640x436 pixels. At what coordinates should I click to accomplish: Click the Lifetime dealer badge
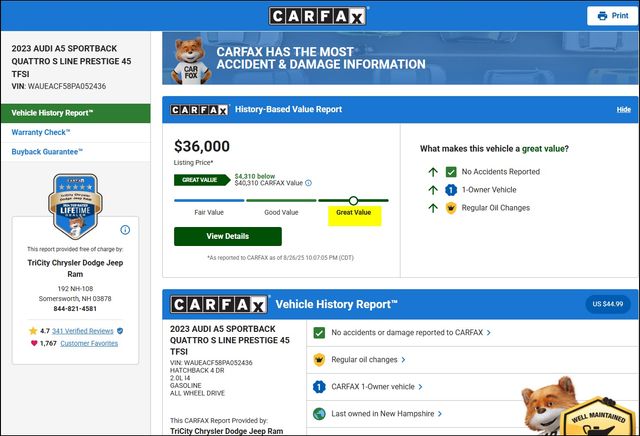click(76, 206)
